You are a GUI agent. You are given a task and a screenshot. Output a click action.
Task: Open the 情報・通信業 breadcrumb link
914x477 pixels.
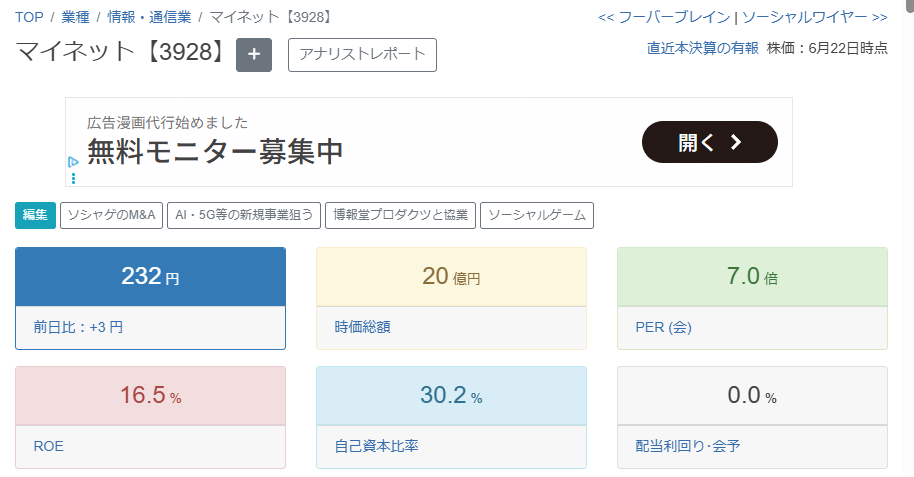tap(149, 17)
